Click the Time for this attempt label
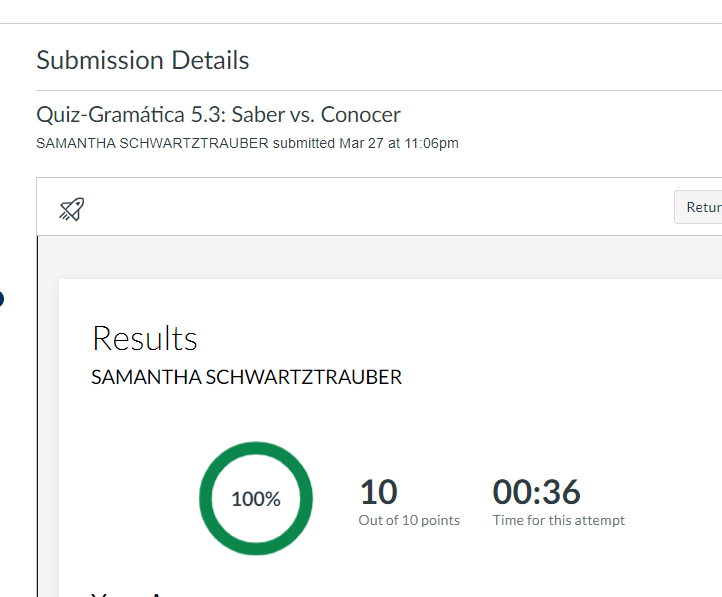 [x=559, y=520]
